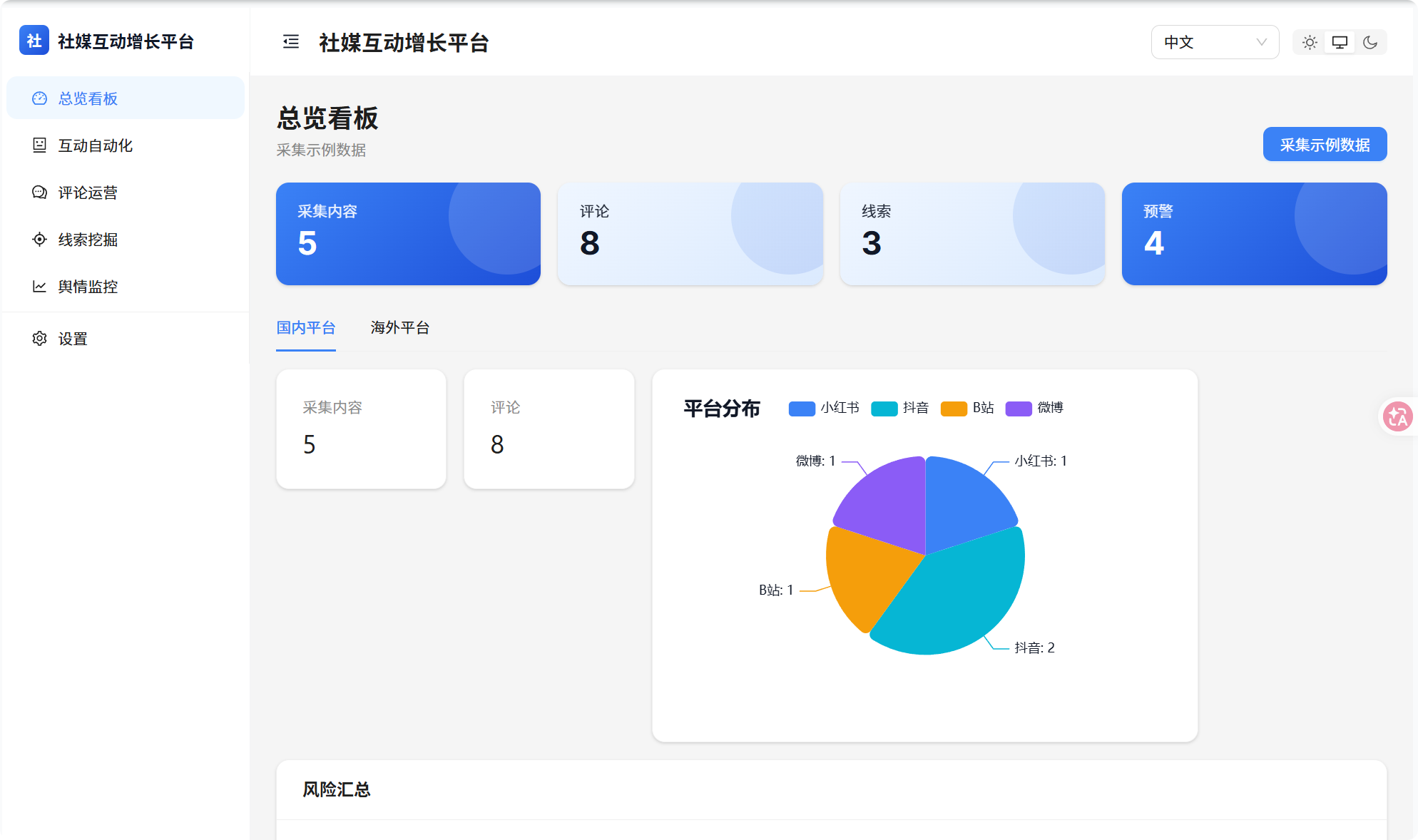Image resolution: width=1418 pixels, height=840 pixels.
Task: Click the dashboard icon beside 总览看板
Action: 40,98
